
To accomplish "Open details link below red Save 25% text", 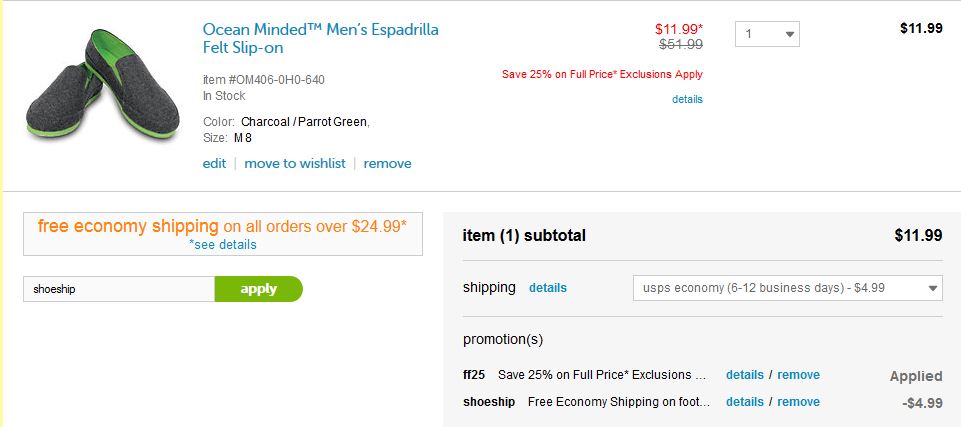I will tap(687, 99).
